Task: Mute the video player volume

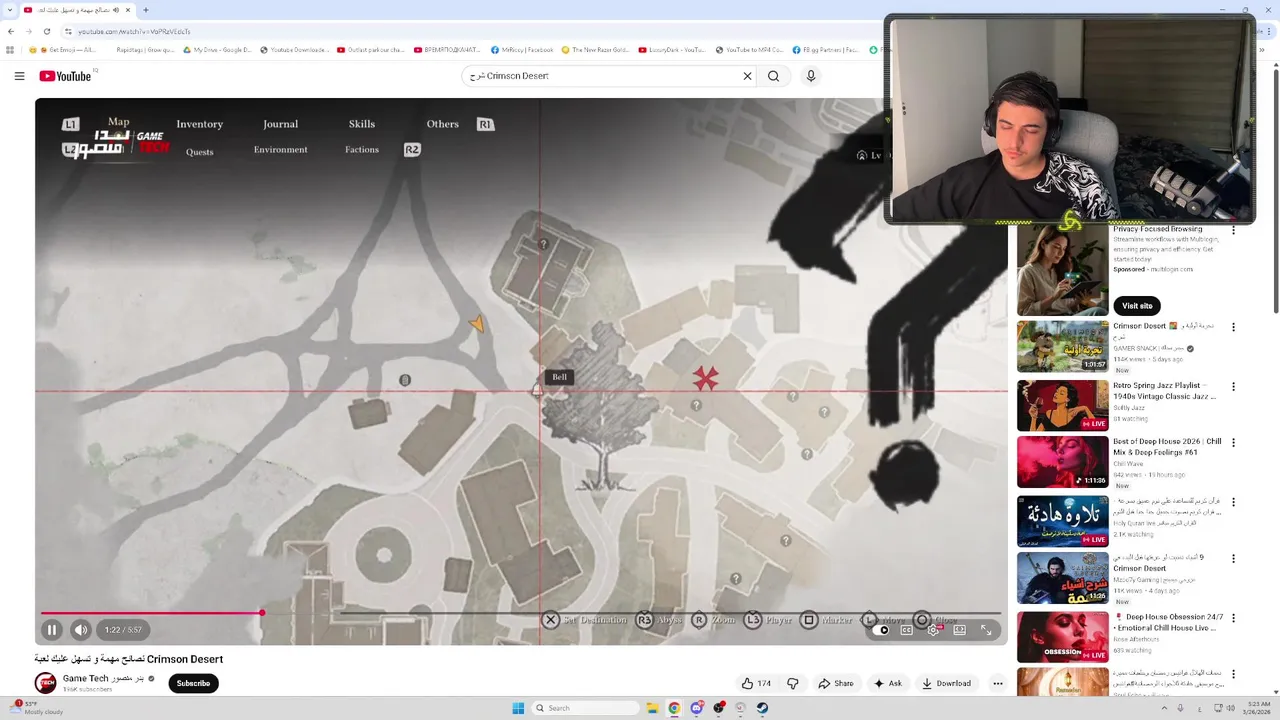Action: tap(81, 630)
